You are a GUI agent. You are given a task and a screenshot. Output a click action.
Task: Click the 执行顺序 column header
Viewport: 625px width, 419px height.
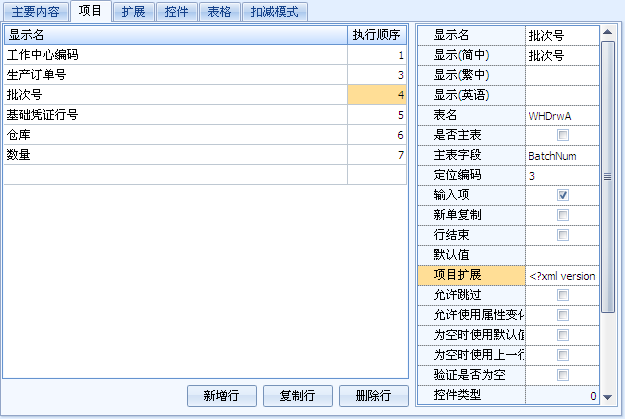pyautogui.click(x=378, y=35)
